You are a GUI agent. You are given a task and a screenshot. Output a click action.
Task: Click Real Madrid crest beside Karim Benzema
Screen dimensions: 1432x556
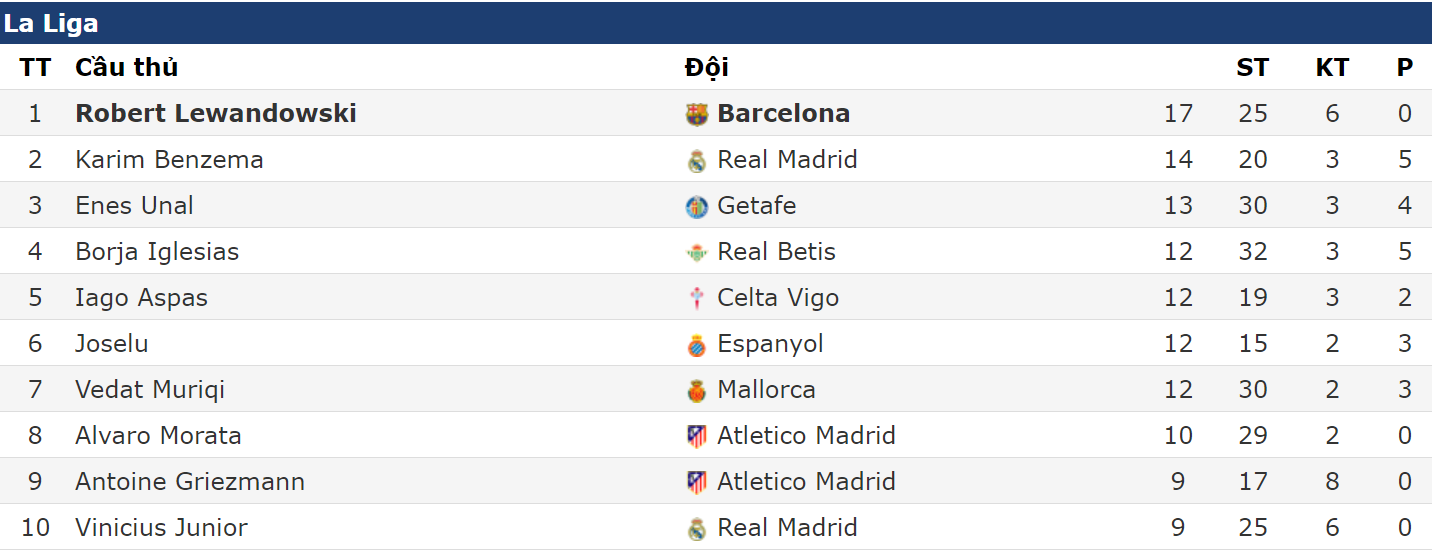click(x=696, y=160)
